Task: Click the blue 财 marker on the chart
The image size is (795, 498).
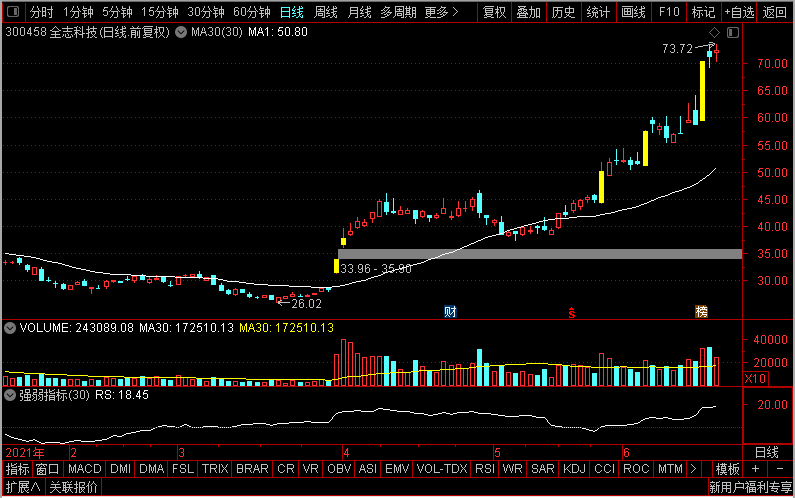Action: [450, 311]
